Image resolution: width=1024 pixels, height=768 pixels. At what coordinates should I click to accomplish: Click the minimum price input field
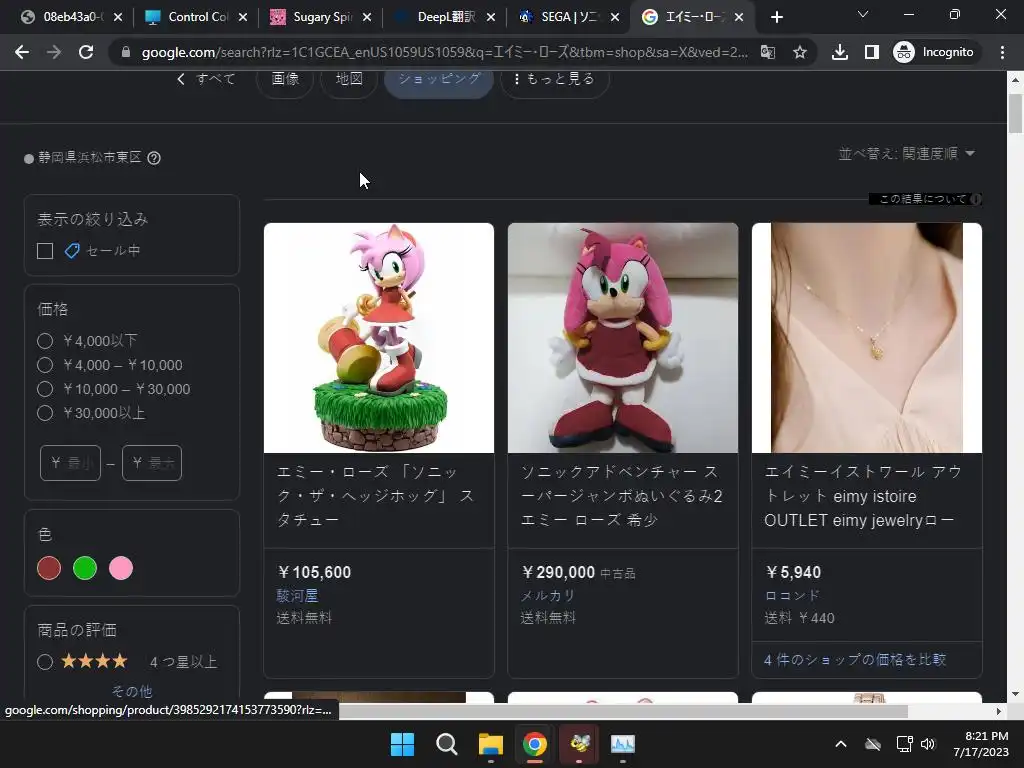[71, 463]
